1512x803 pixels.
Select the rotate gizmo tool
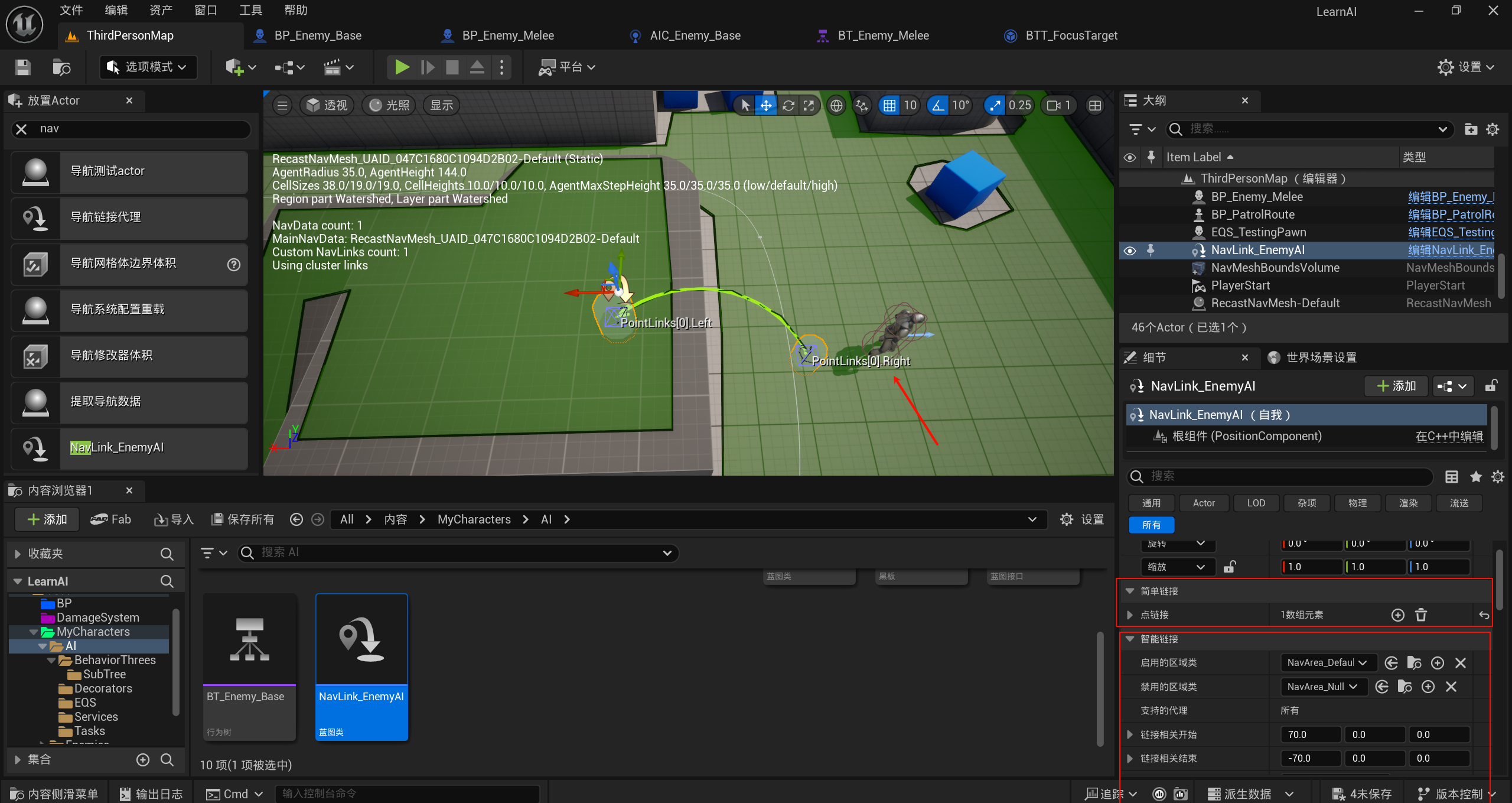click(788, 105)
